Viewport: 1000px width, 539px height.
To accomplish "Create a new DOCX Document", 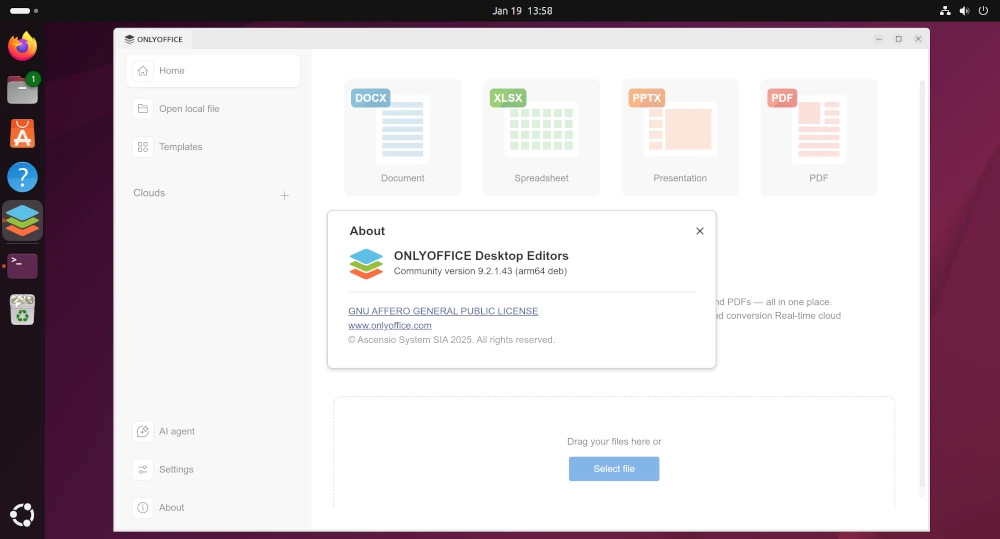I will [x=402, y=137].
